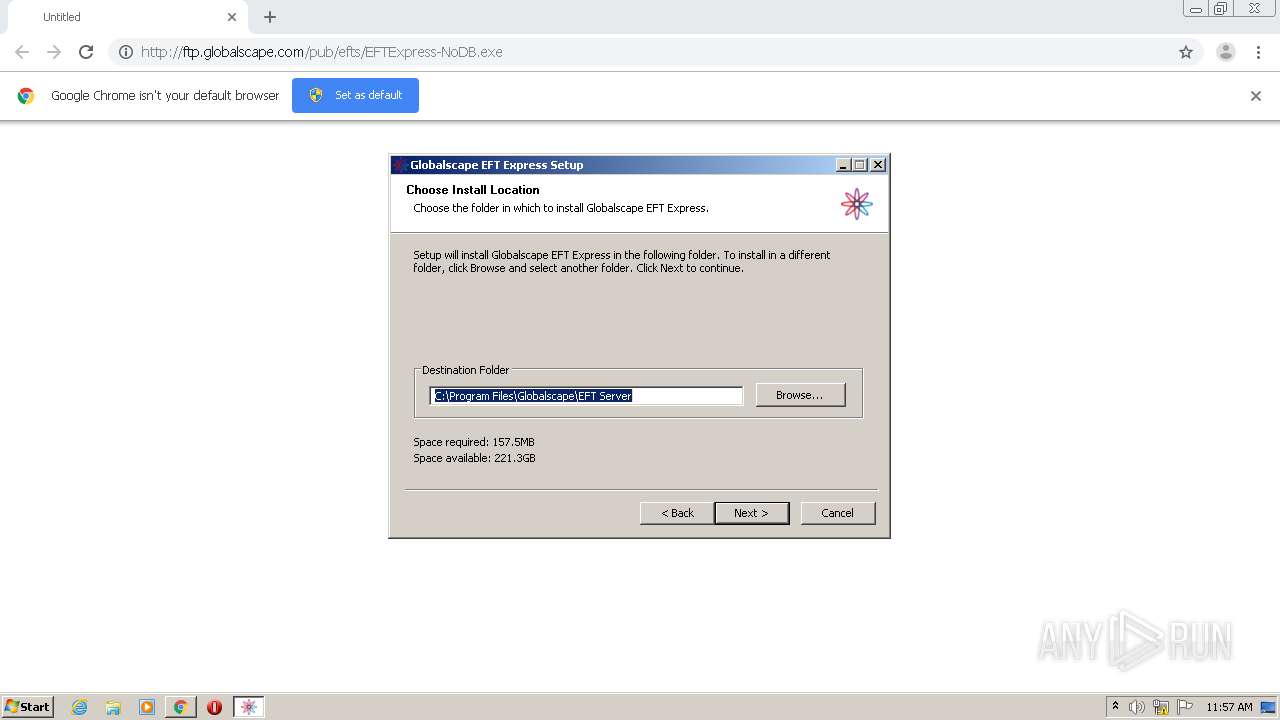Screen dimensions: 1280x720
Task: Close the Untitled tab
Action: click(x=232, y=17)
